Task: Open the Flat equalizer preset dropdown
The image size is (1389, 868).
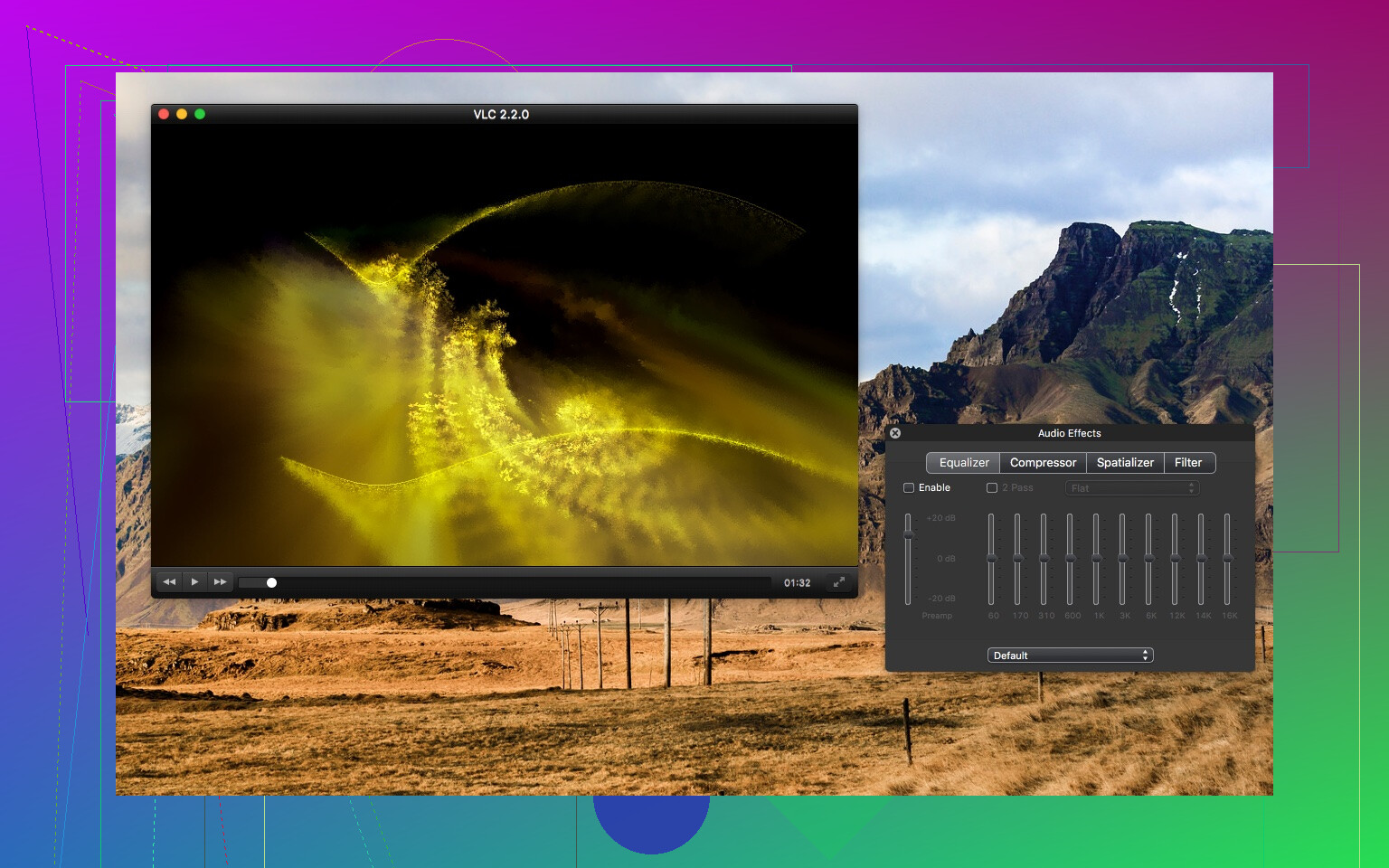Action: tap(1131, 488)
